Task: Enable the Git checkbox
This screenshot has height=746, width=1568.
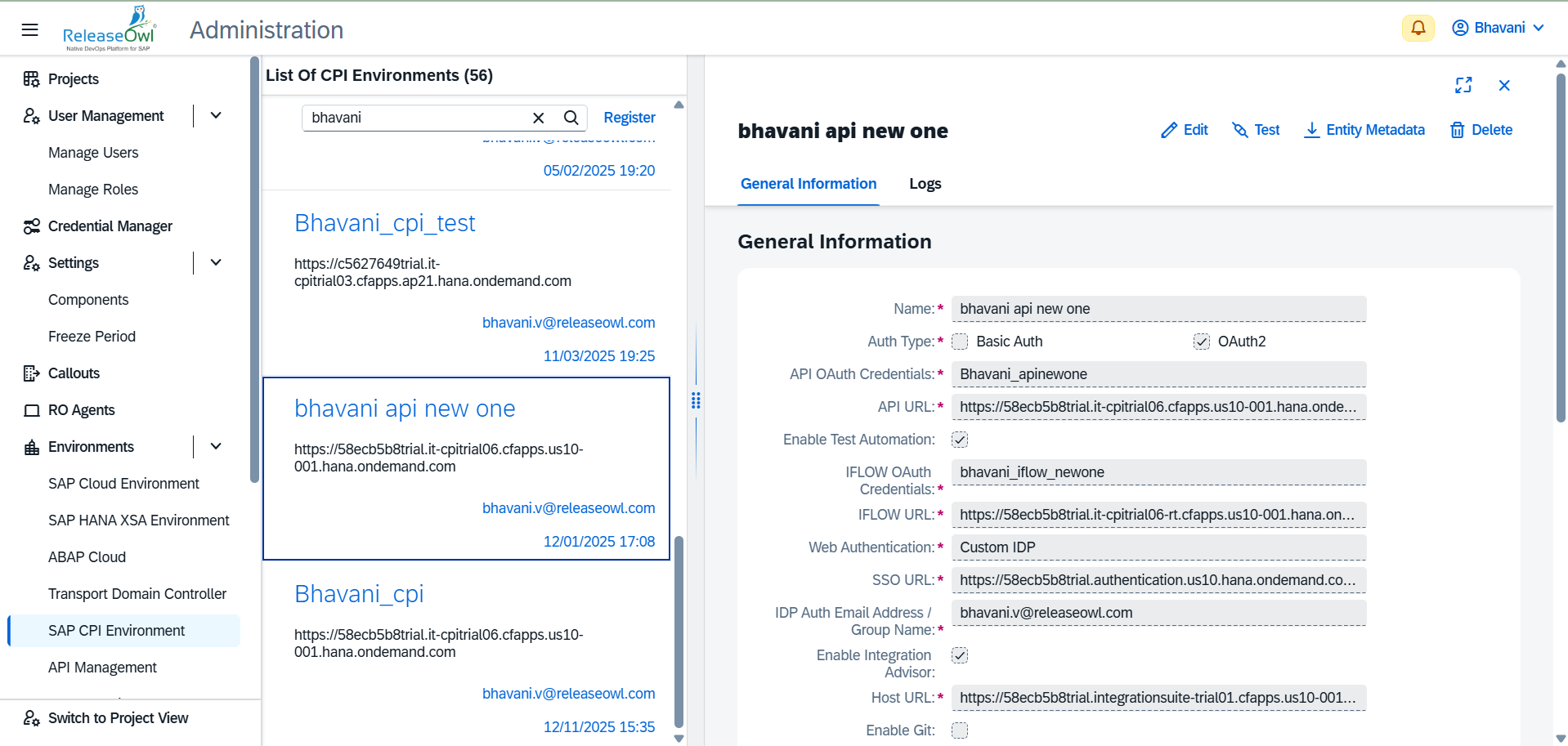Action: (x=960, y=730)
